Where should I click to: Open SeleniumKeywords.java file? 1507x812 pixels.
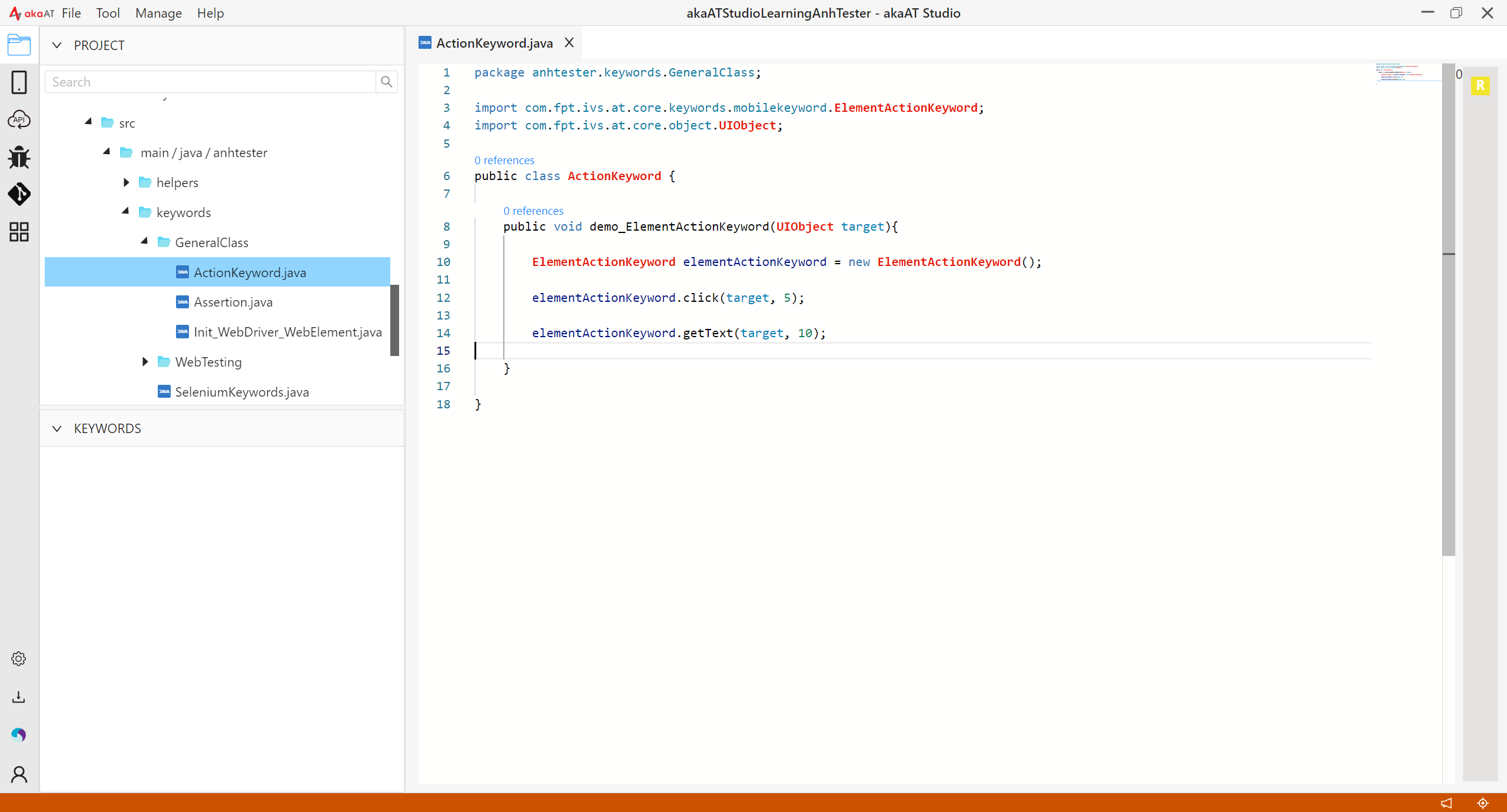coord(242,392)
